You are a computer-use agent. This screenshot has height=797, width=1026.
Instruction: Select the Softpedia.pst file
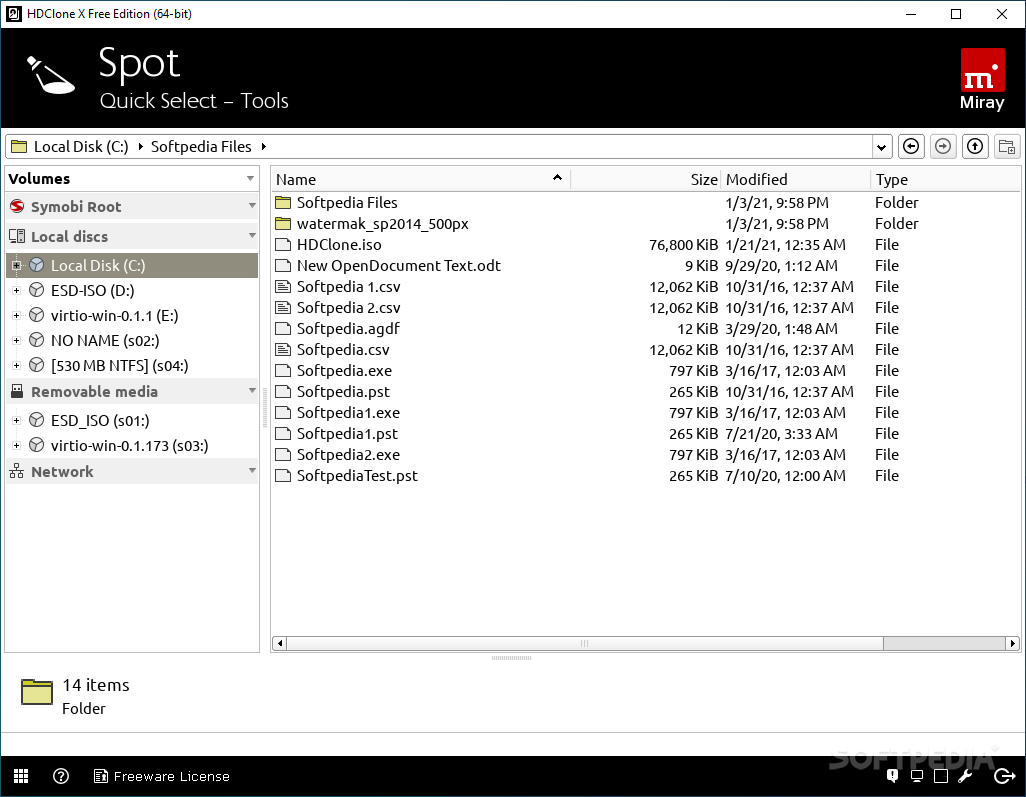(x=343, y=391)
